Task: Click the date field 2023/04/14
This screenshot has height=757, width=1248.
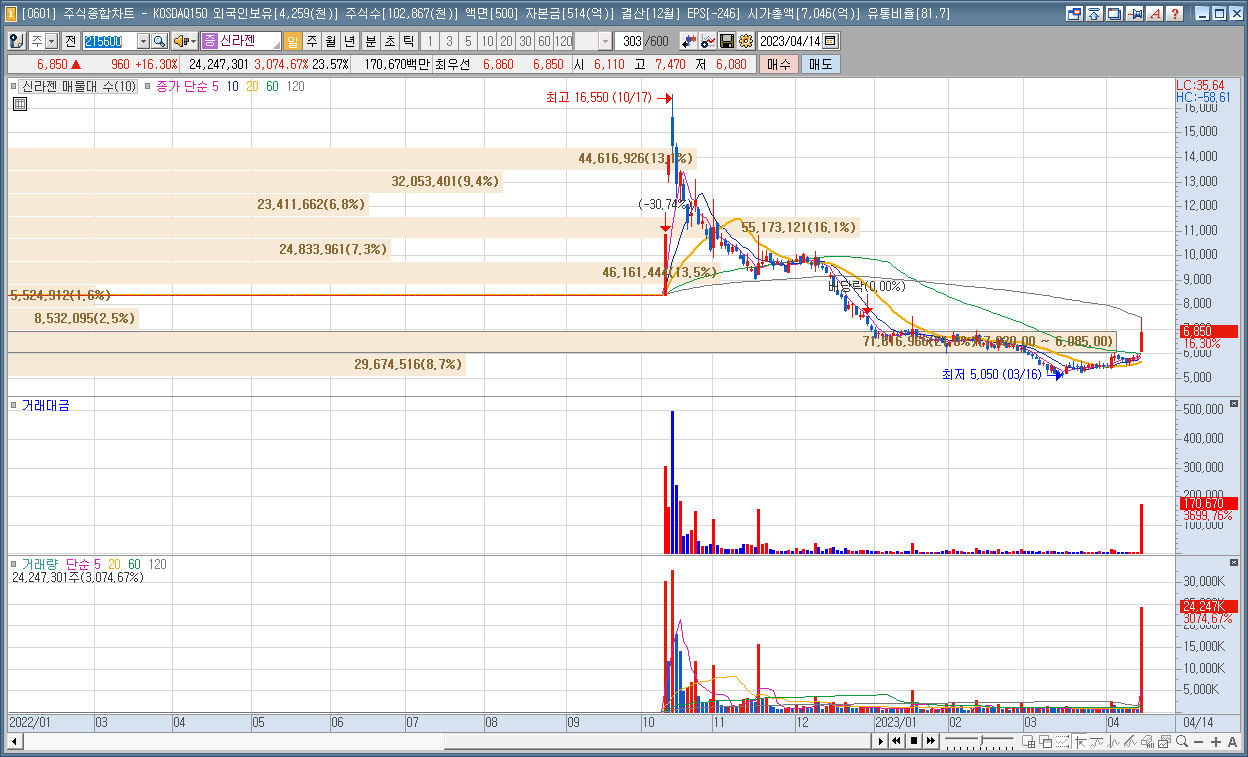Action: [790, 41]
